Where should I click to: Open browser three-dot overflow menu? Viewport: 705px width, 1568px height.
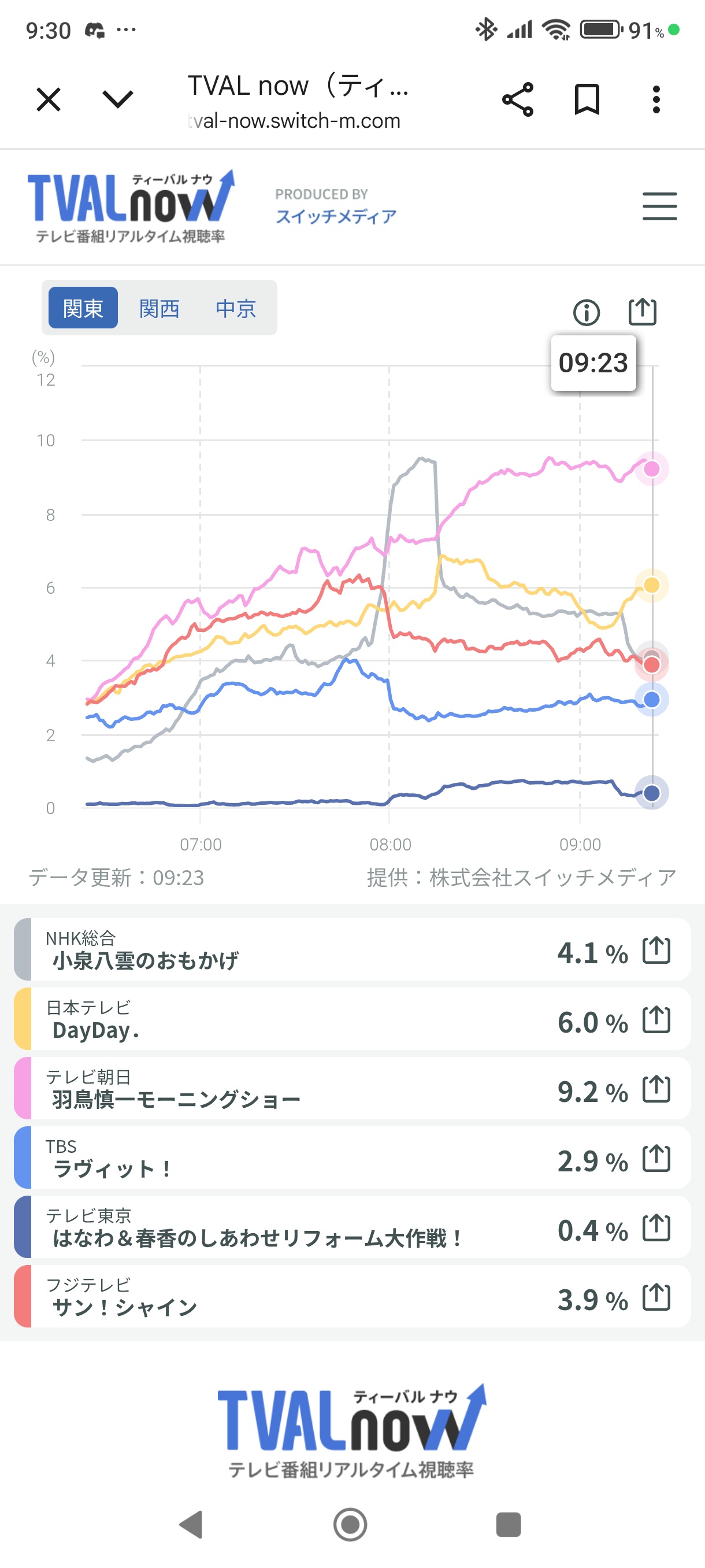pos(656,100)
